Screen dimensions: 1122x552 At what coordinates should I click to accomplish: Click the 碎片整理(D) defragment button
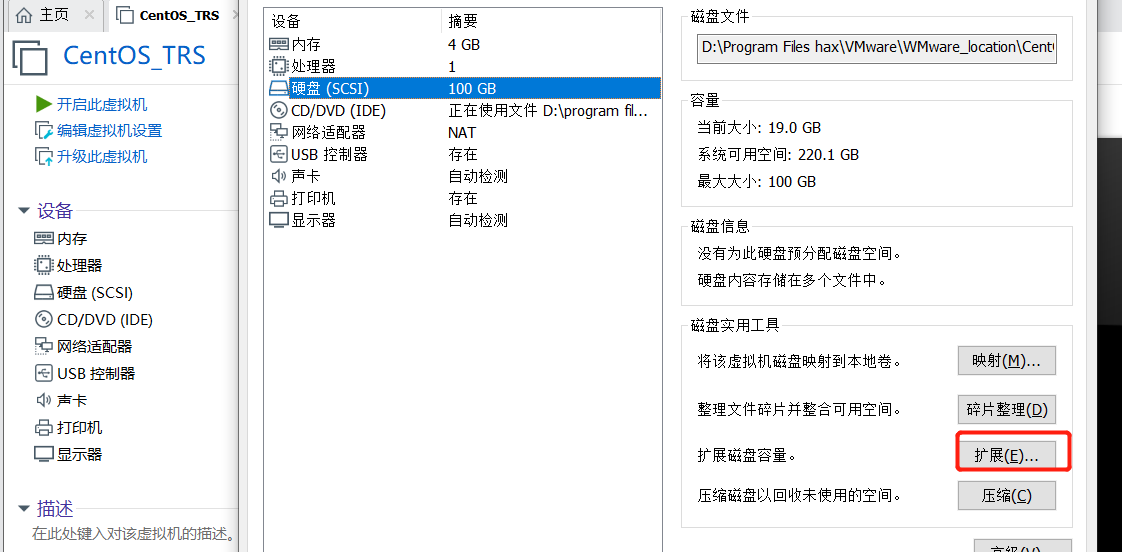1006,410
